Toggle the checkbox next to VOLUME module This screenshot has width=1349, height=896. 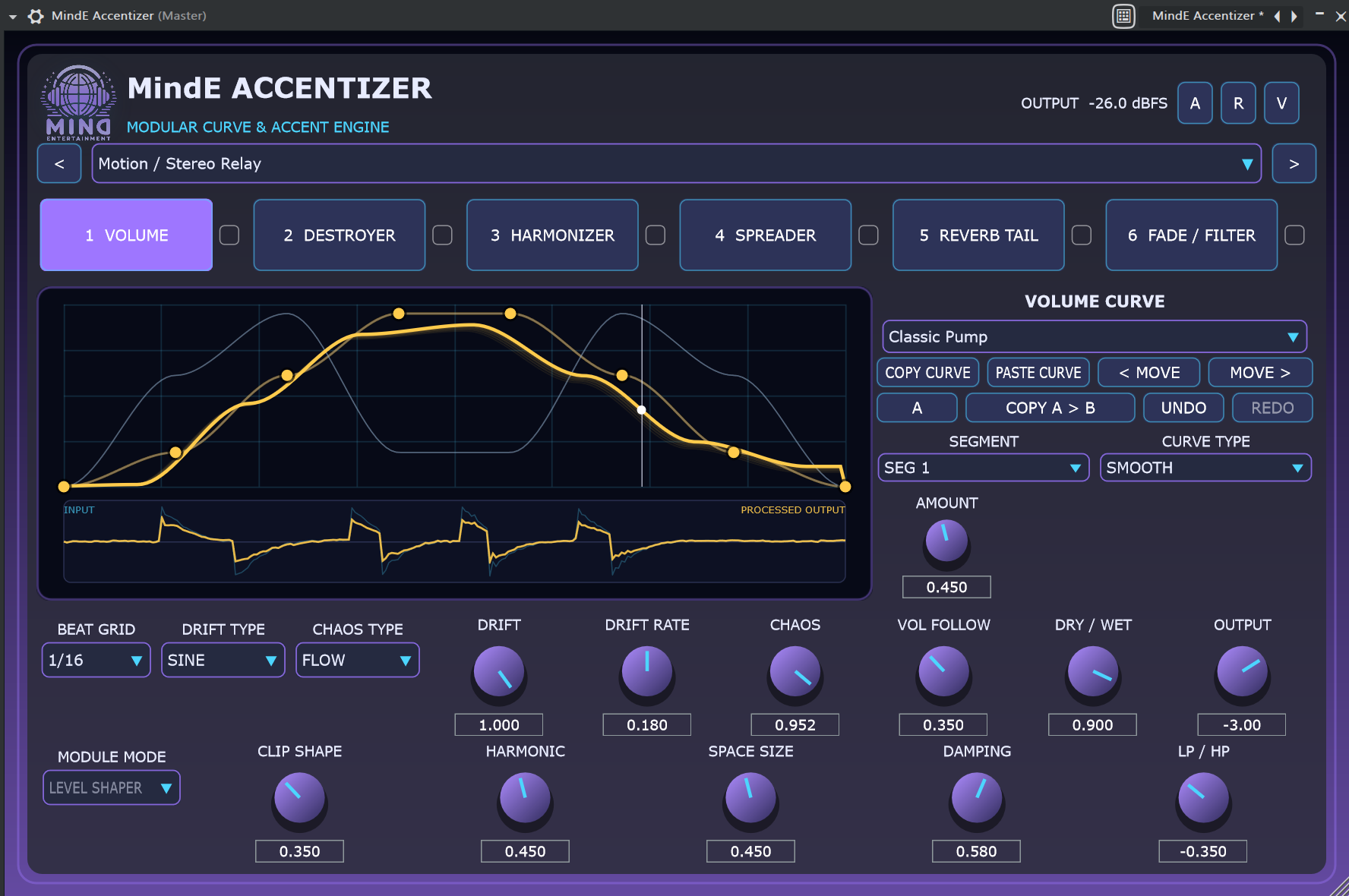point(229,235)
